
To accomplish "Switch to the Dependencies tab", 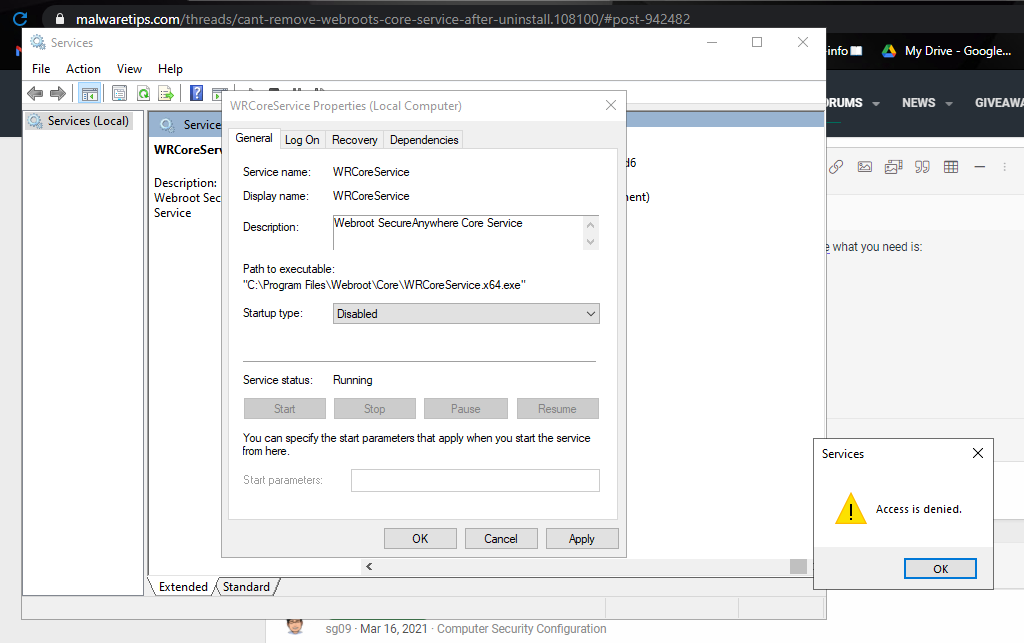I will click(x=424, y=140).
